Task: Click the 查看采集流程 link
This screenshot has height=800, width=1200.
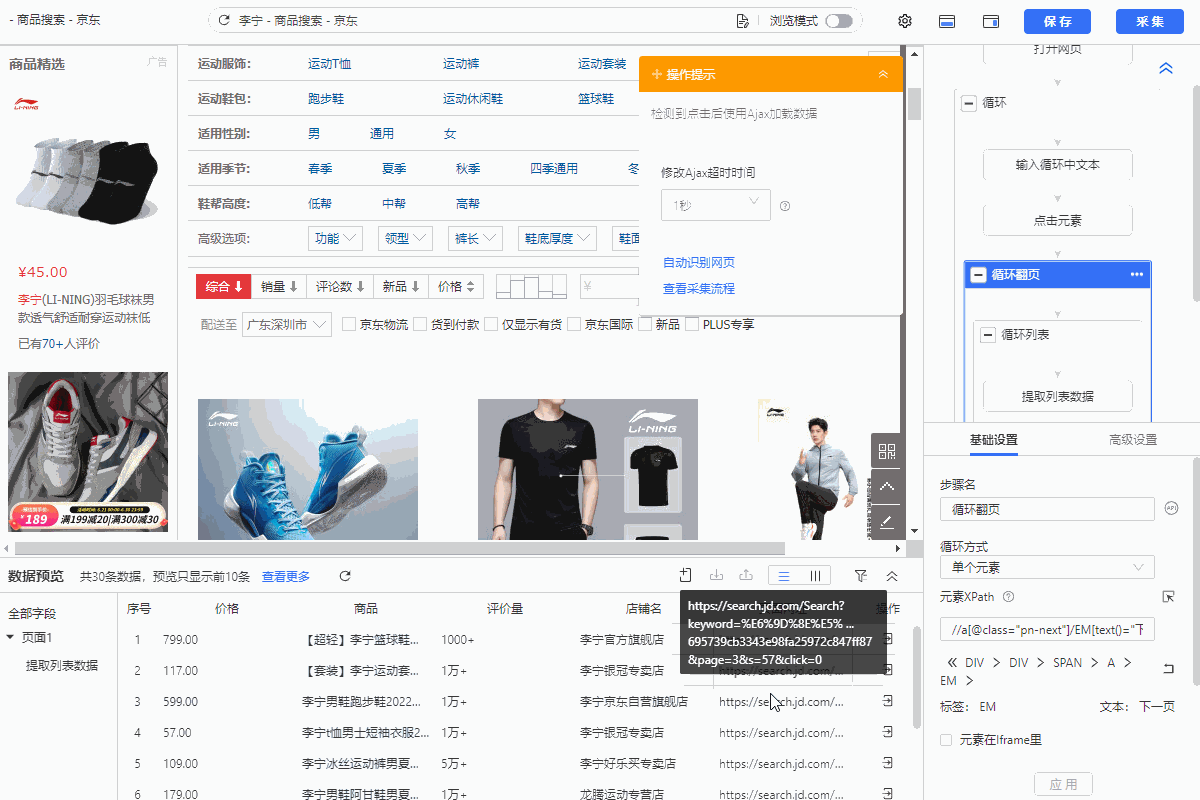Action: click(x=699, y=289)
